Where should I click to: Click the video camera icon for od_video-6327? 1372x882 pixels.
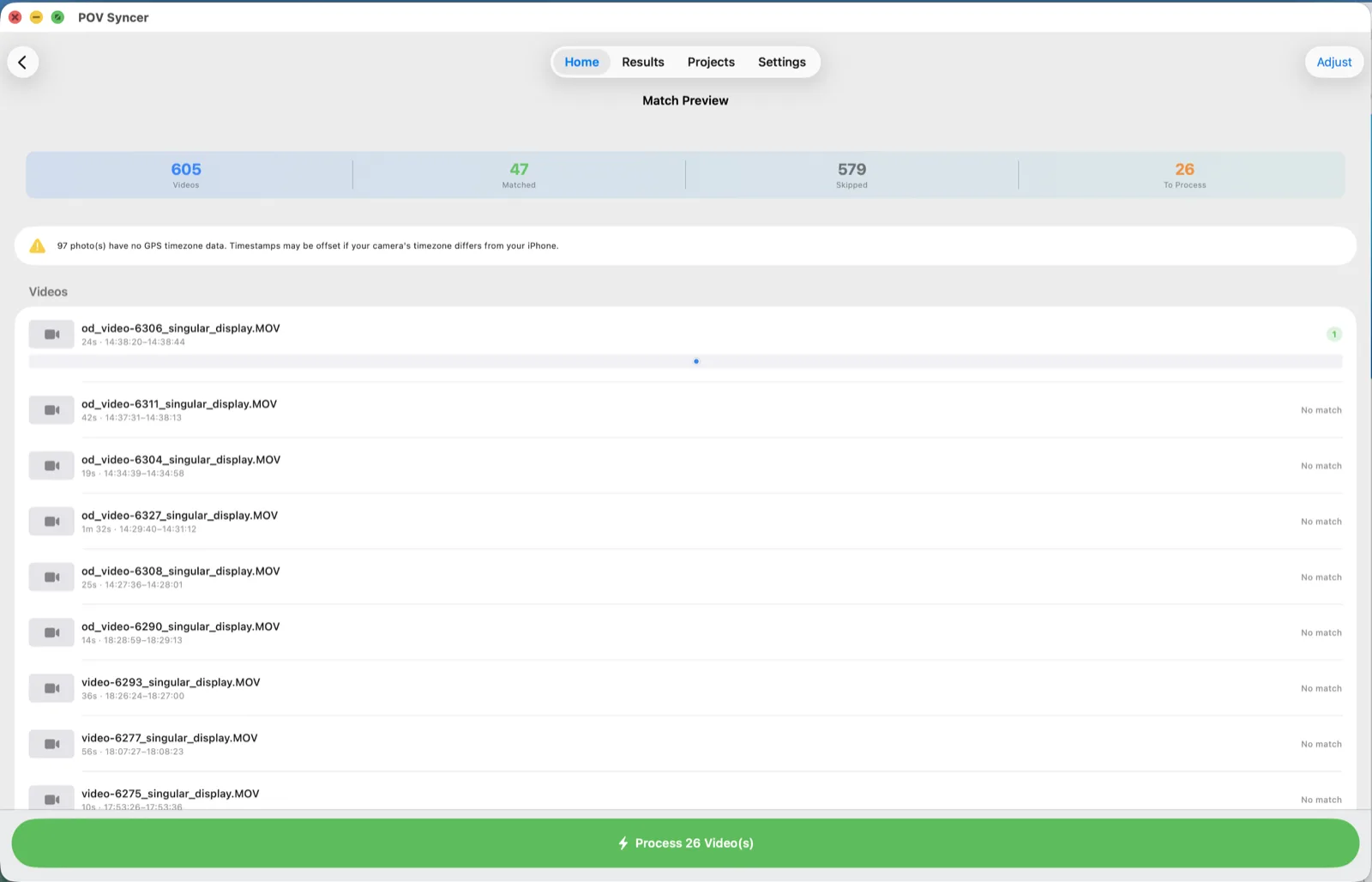click(51, 522)
